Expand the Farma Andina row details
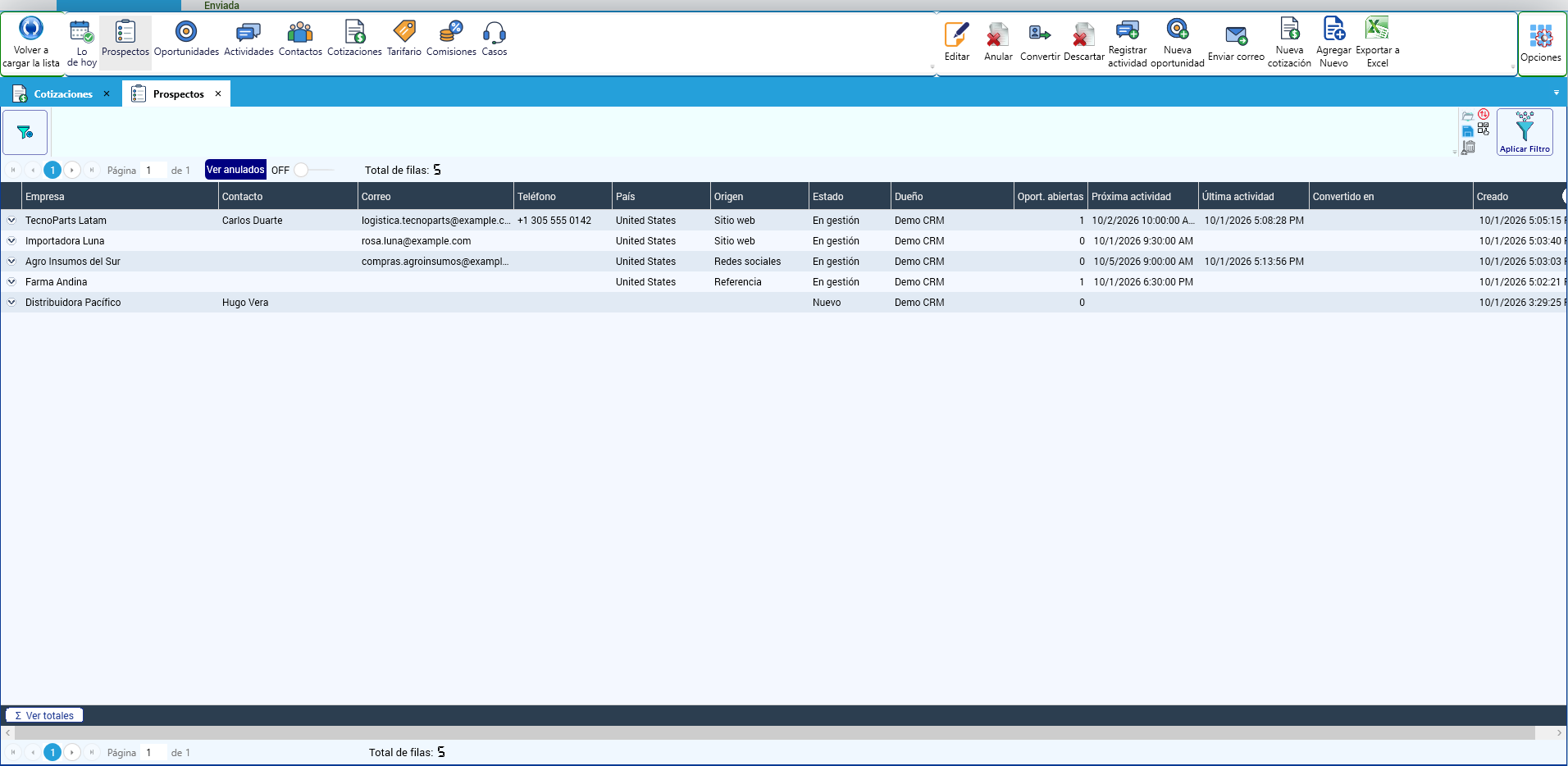This screenshot has width=1568, height=766. pos(11,281)
